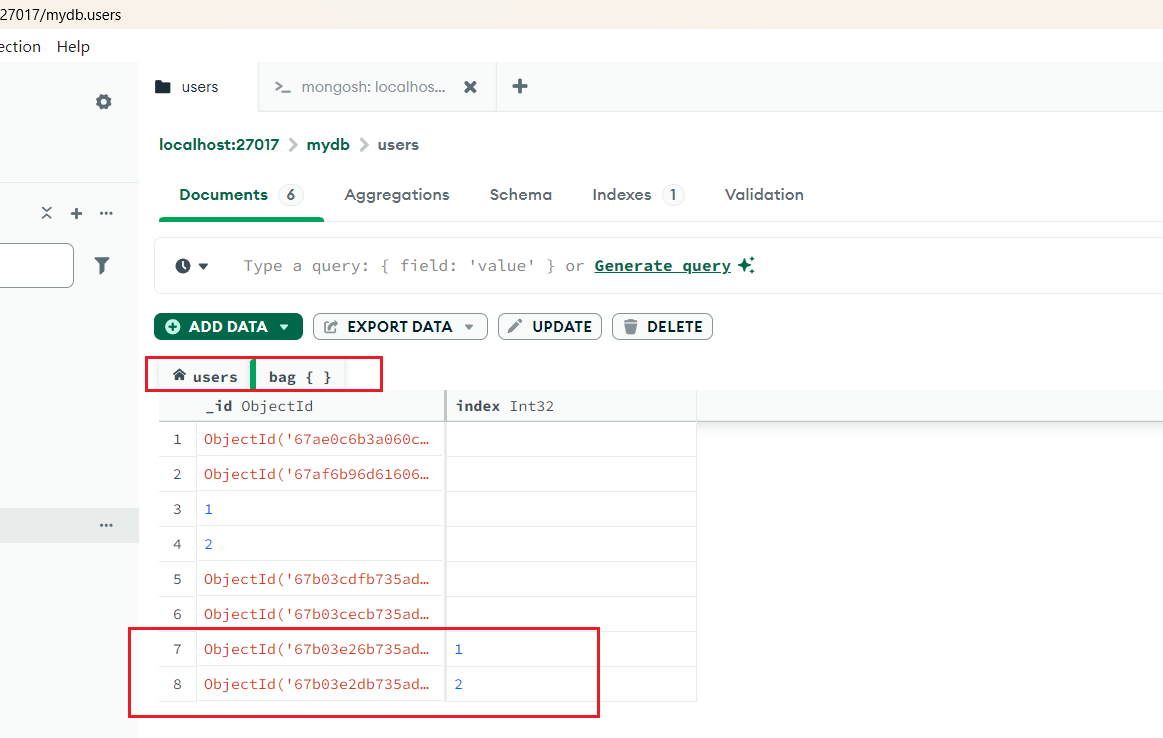Click the Generate query link
This screenshot has width=1163, height=738.
coord(662,266)
